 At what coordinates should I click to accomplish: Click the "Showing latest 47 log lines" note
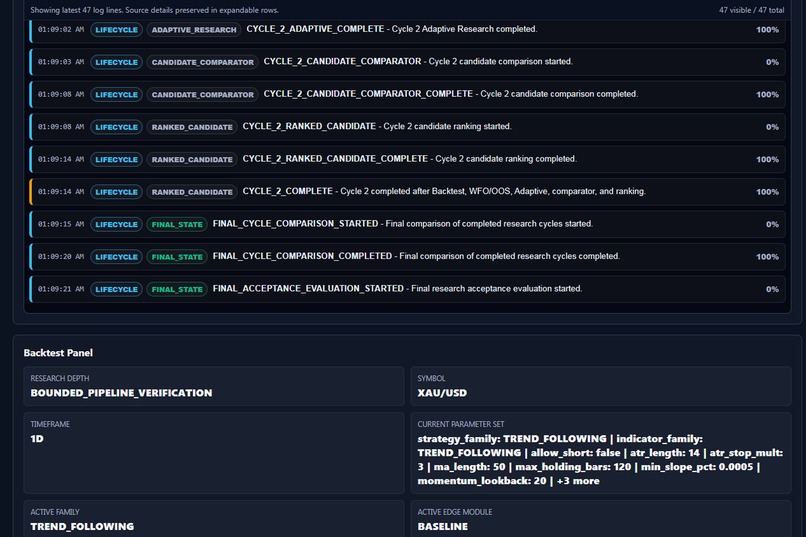tap(154, 10)
